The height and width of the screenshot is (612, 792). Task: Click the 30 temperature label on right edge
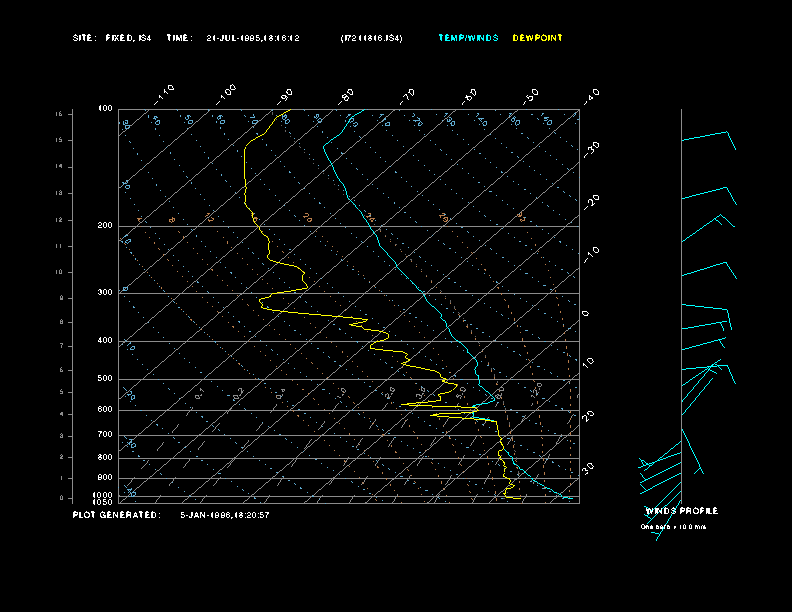tap(590, 467)
